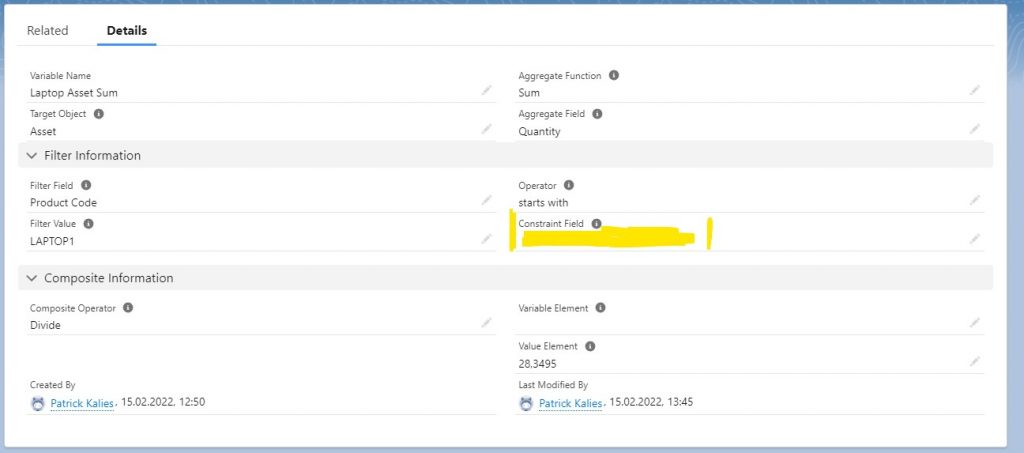Image resolution: width=1024 pixels, height=453 pixels.
Task: Click the Variable Element edit pencil
Action: pyautogui.click(x=974, y=322)
